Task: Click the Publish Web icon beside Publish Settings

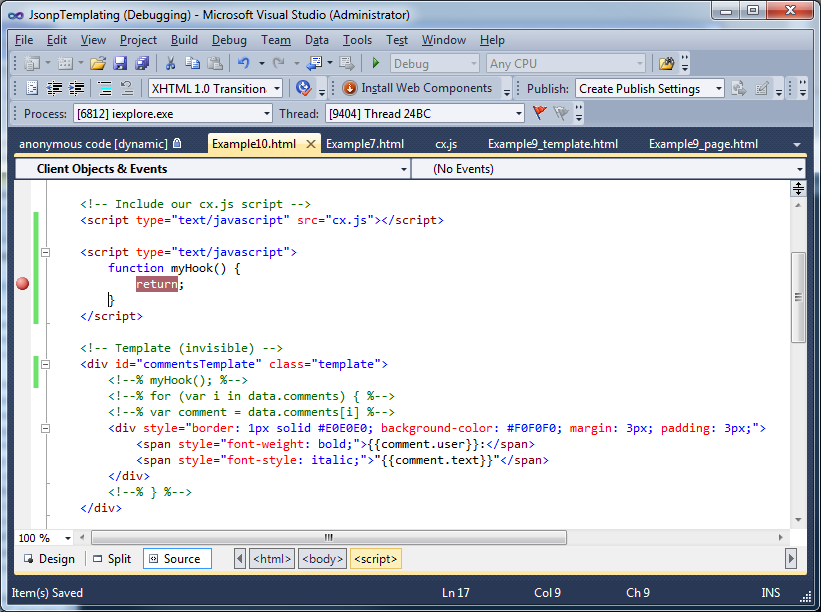Action: coord(739,88)
